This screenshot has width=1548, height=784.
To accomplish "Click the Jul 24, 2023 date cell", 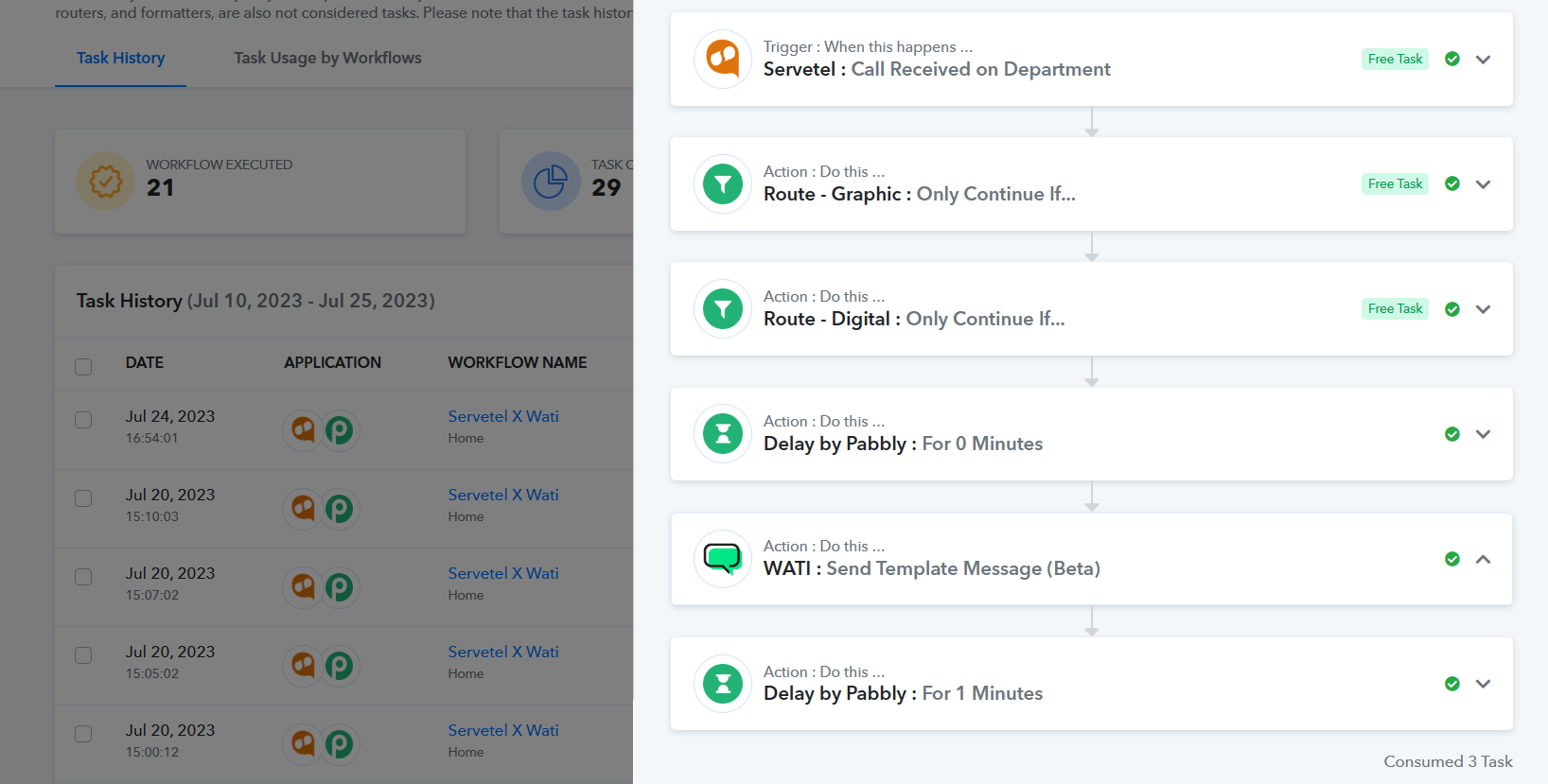I will point(170,416).
